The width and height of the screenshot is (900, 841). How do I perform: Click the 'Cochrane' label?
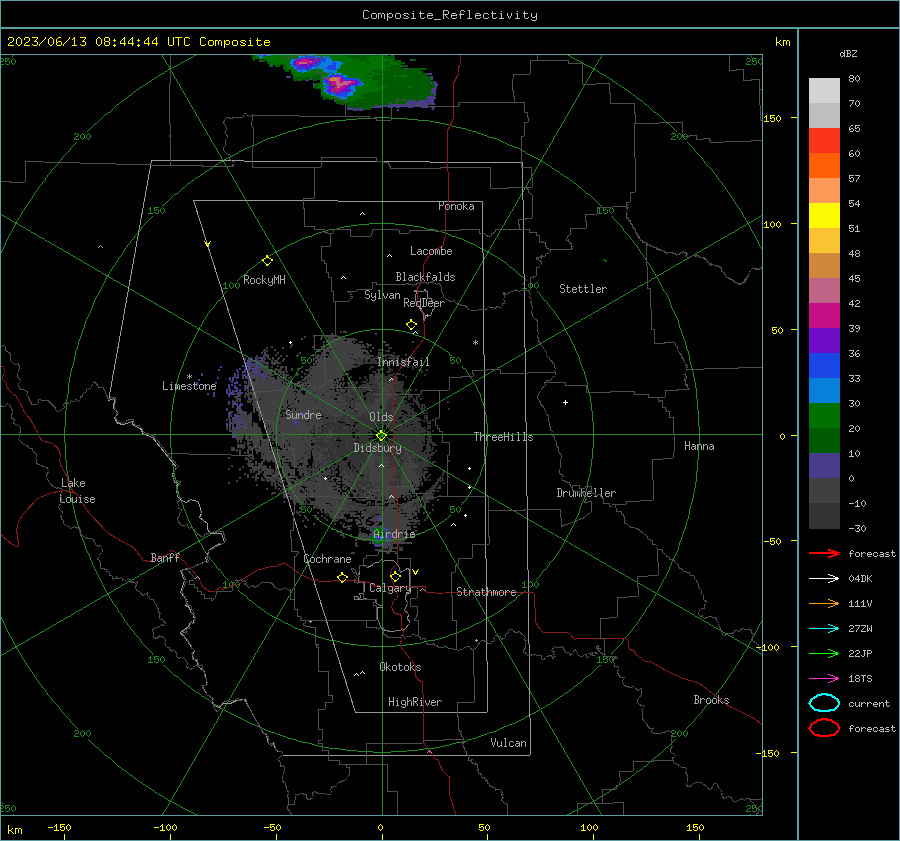click(x=327, y=559)
